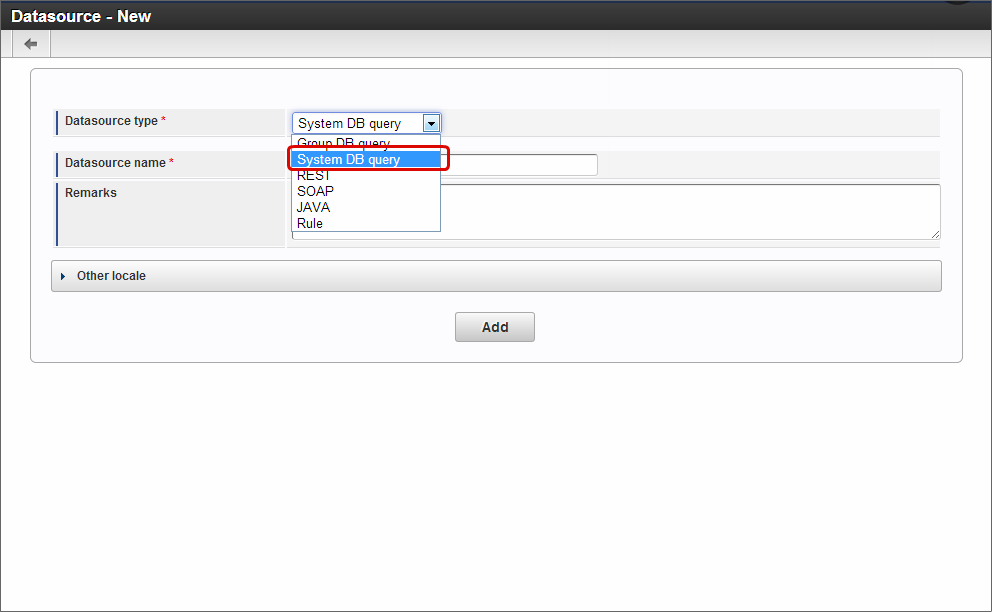Click the back arrow icon
This screenshot has width=992, height=612.
click(30, 44)
